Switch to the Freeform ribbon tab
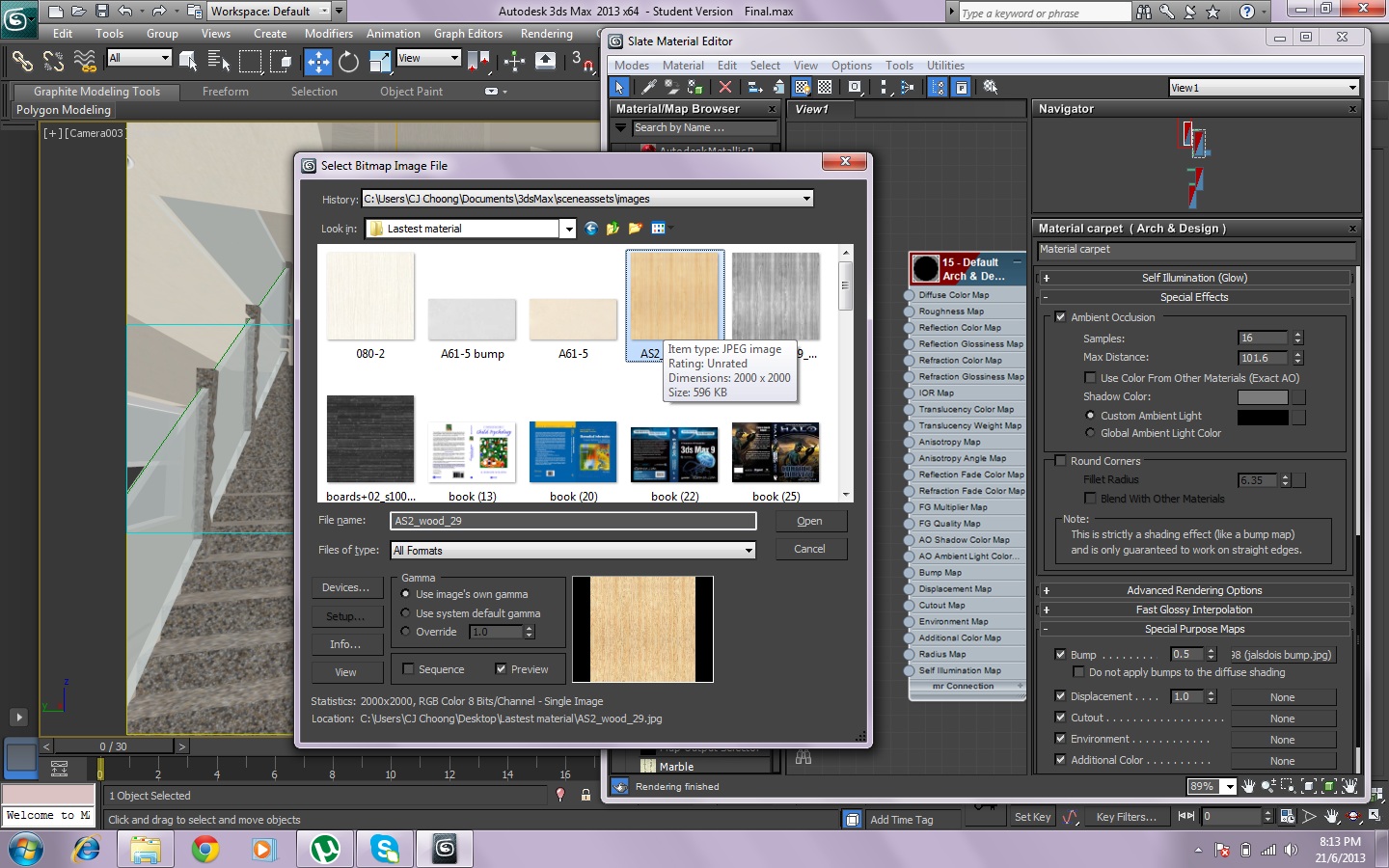This screenshot has height=868, width=1389. click(x=225, y=92)
